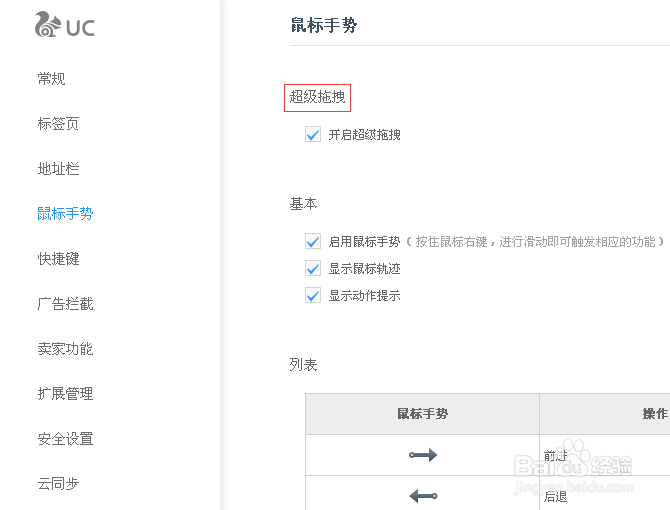
Task: Click the 后退 action cell
Action: 556,495
